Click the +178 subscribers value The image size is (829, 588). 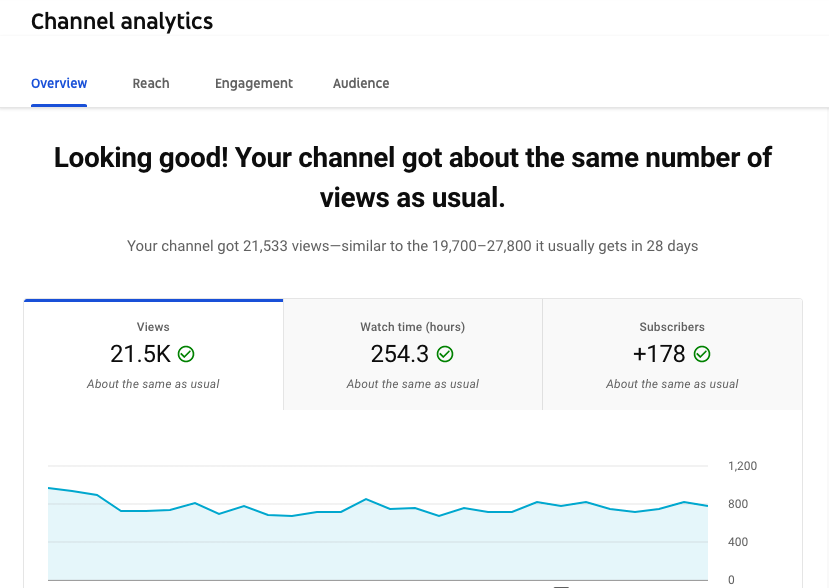[659, 354]
